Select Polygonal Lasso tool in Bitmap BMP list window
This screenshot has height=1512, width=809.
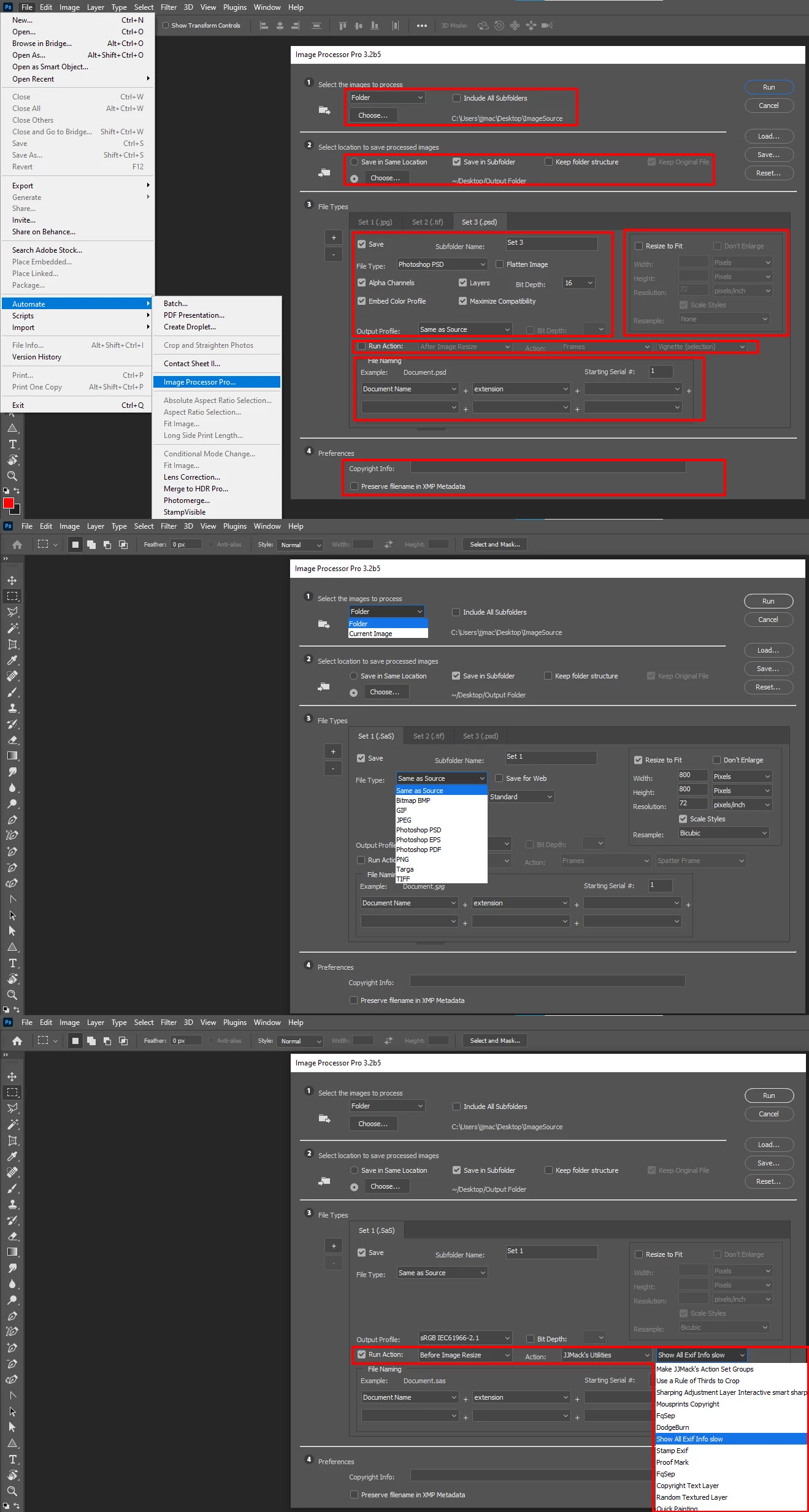click(x=12, y=612)
